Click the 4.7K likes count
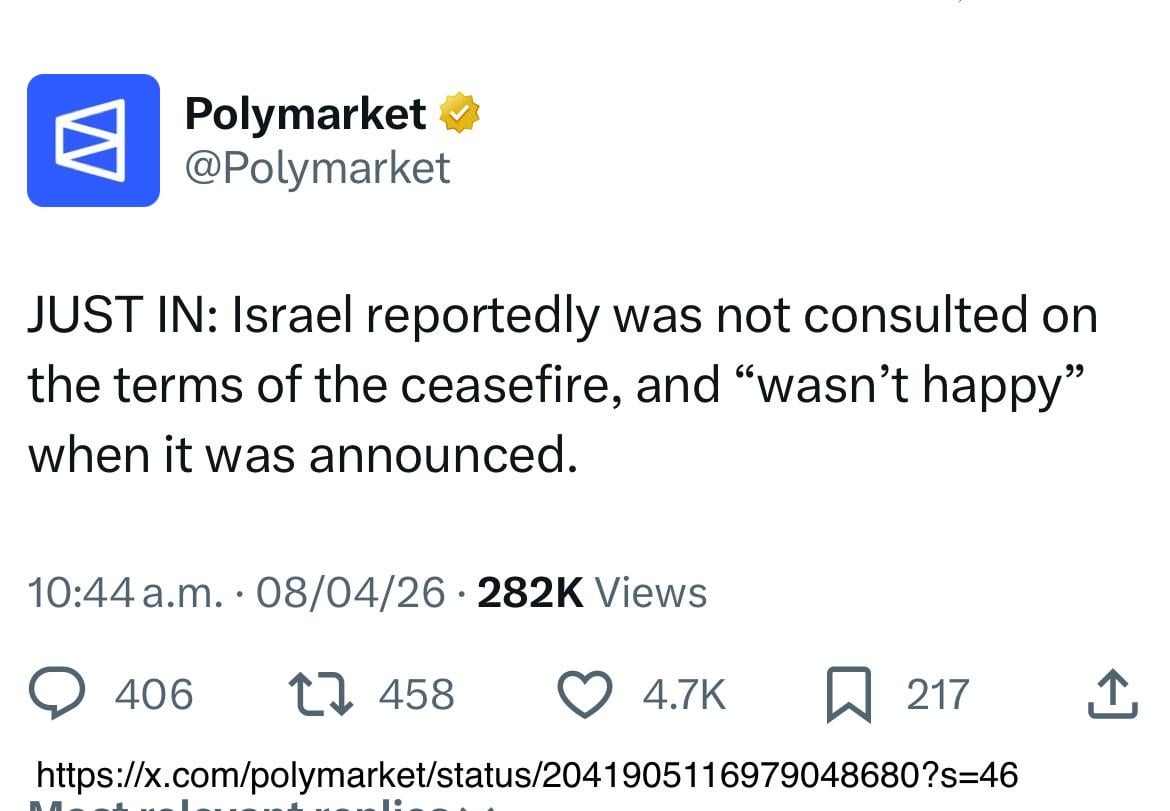The image size is (1170, 811). click(684, 694)
